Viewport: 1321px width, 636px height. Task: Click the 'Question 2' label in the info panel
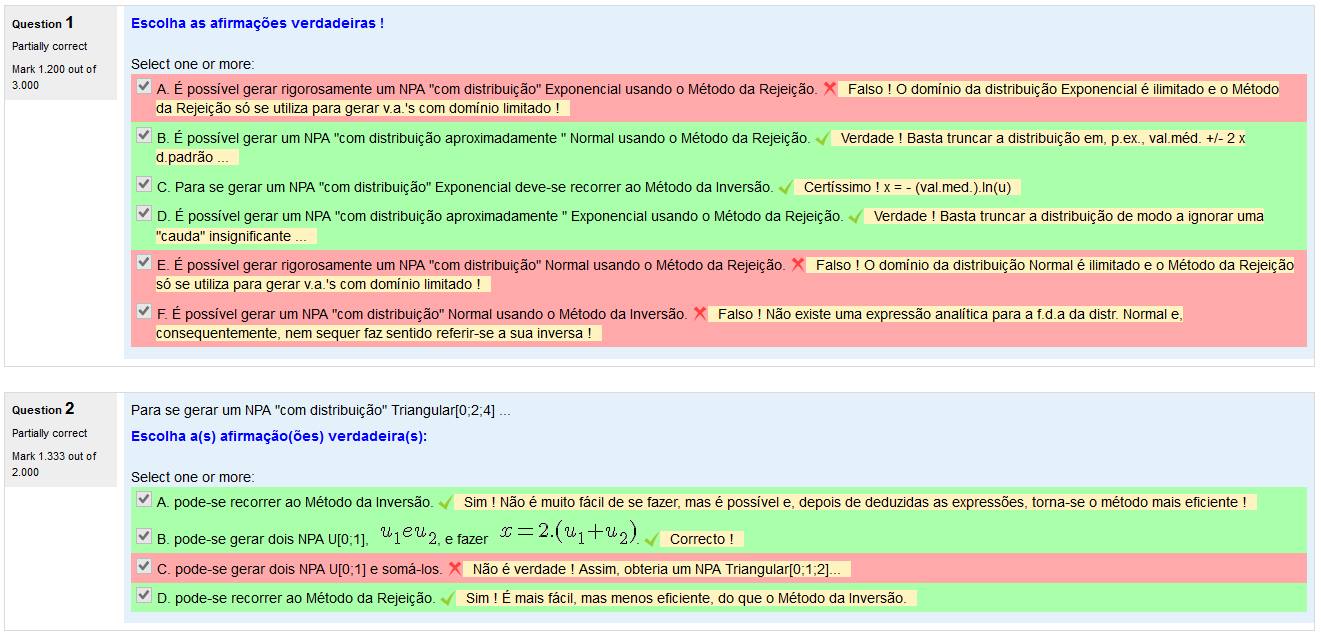[x=43, y=409]
